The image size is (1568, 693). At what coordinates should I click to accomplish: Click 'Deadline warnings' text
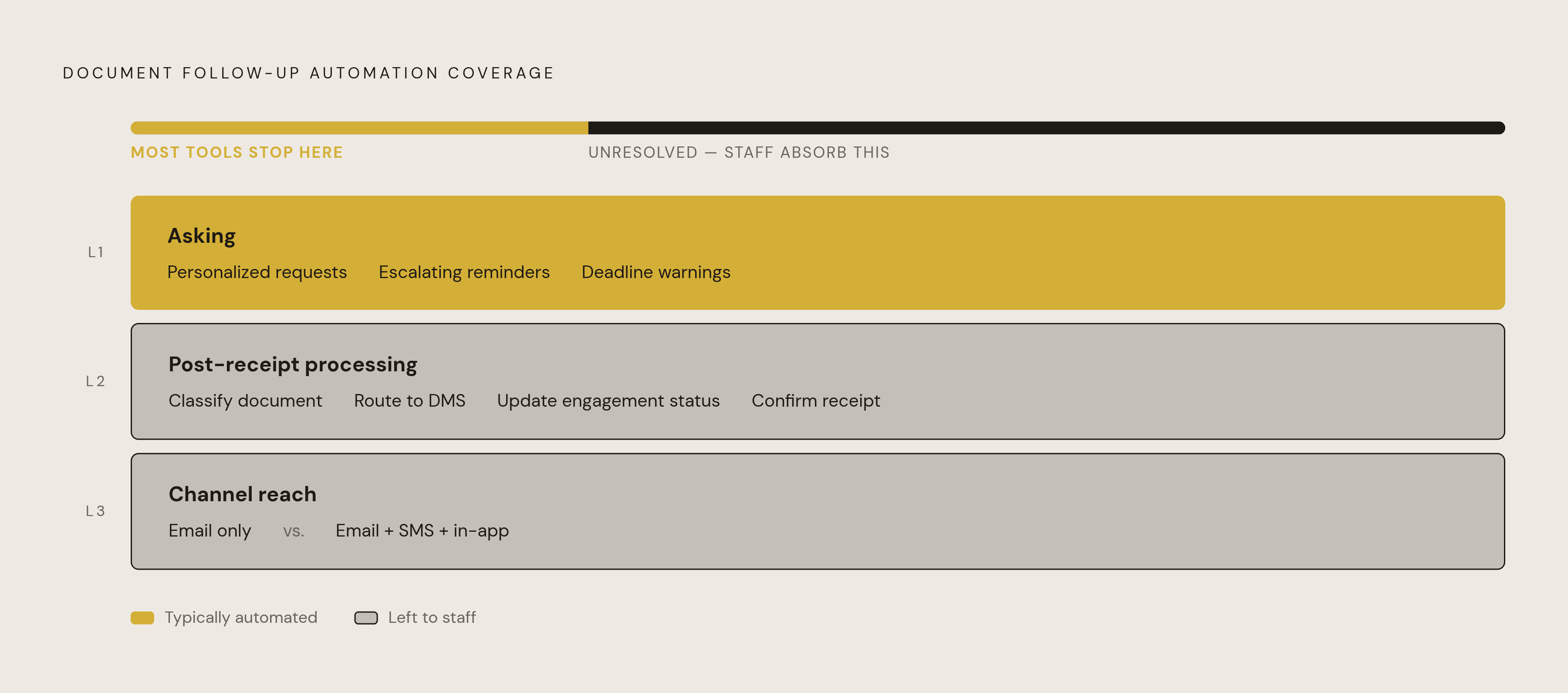[656, 272]
